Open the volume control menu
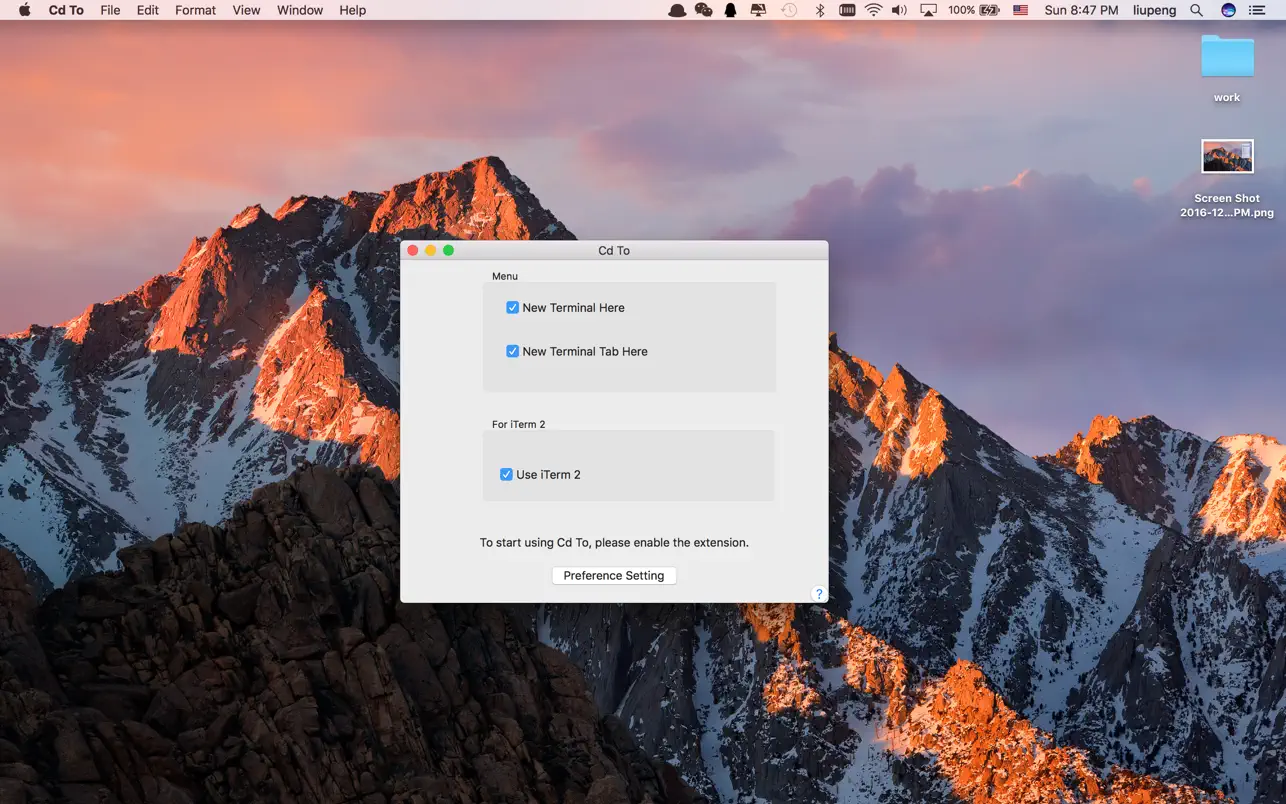1286x804 pixels. pos(899,10)
